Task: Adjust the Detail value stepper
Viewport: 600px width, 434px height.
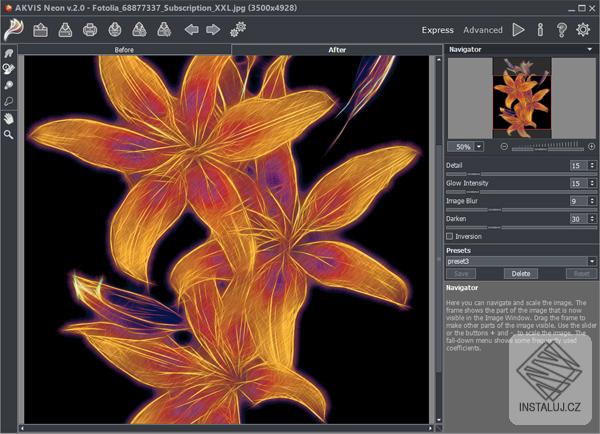Action: click(592, 165)
